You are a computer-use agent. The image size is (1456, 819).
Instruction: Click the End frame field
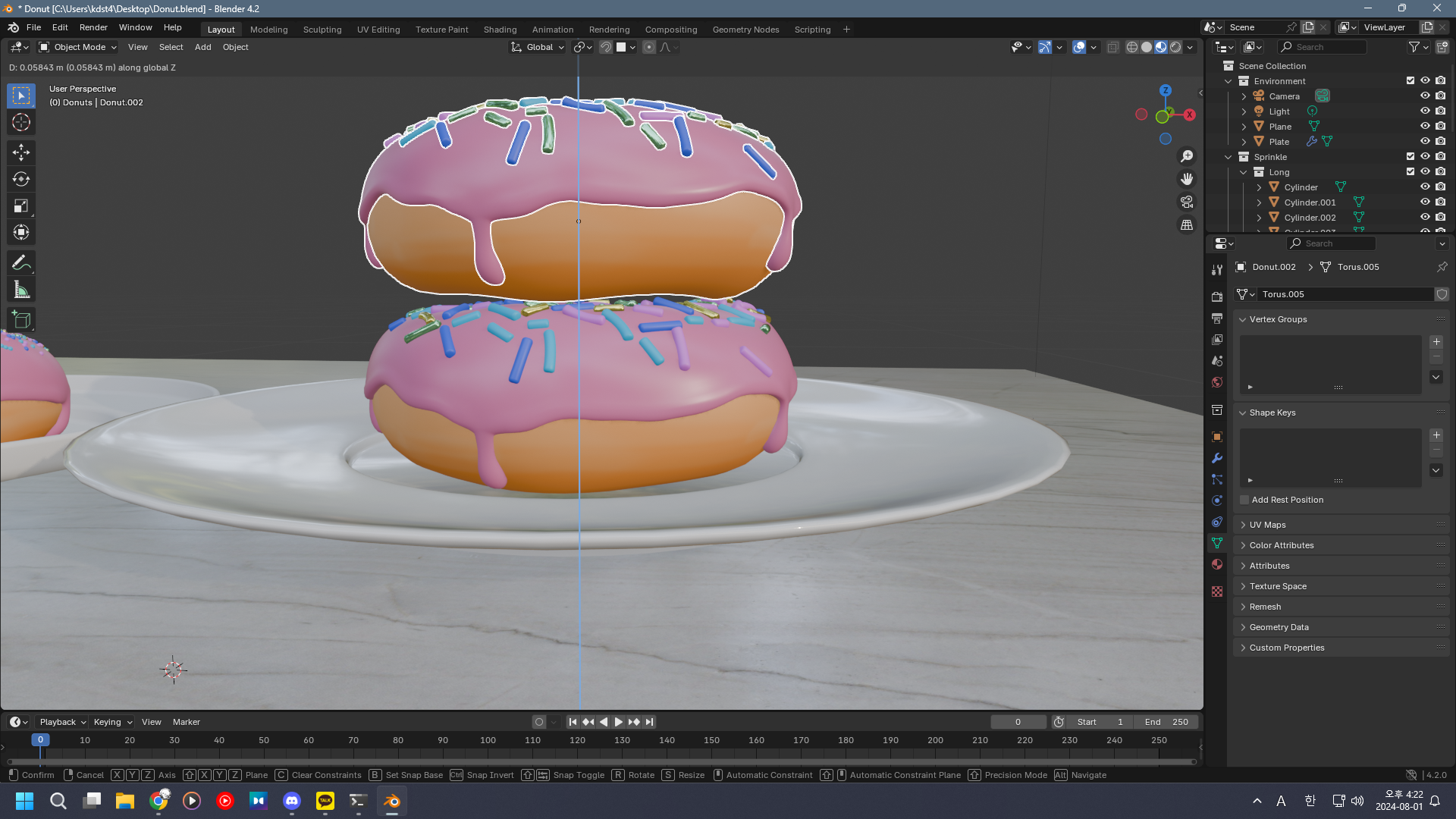(x=1166, y=722)
